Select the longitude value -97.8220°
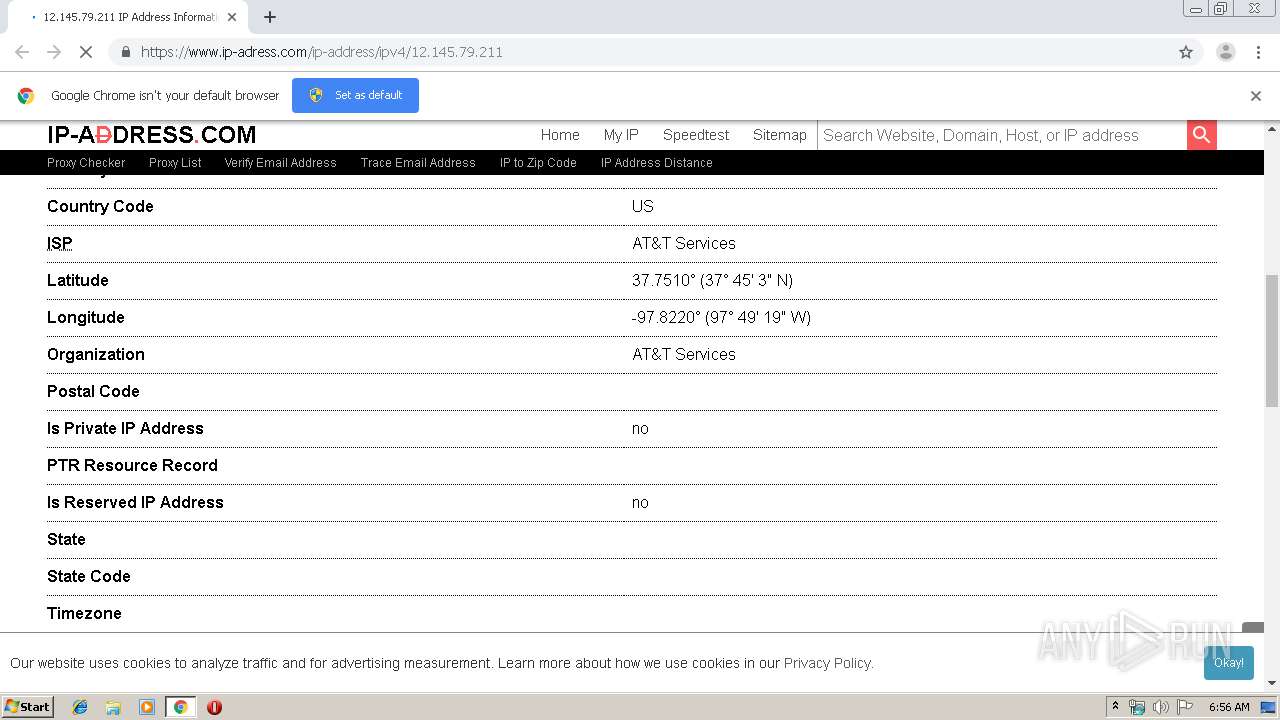 [x=721, y=317]
